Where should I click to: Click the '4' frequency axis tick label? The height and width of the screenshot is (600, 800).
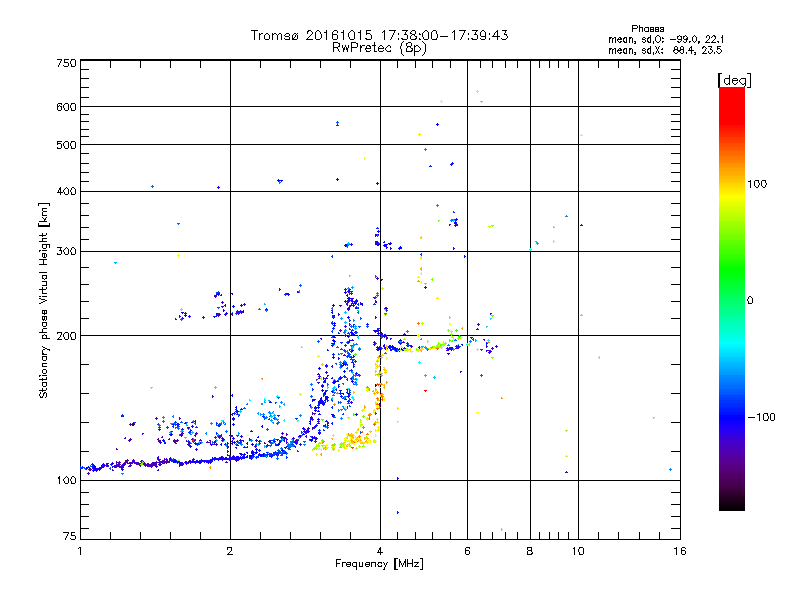coord(380,551)
